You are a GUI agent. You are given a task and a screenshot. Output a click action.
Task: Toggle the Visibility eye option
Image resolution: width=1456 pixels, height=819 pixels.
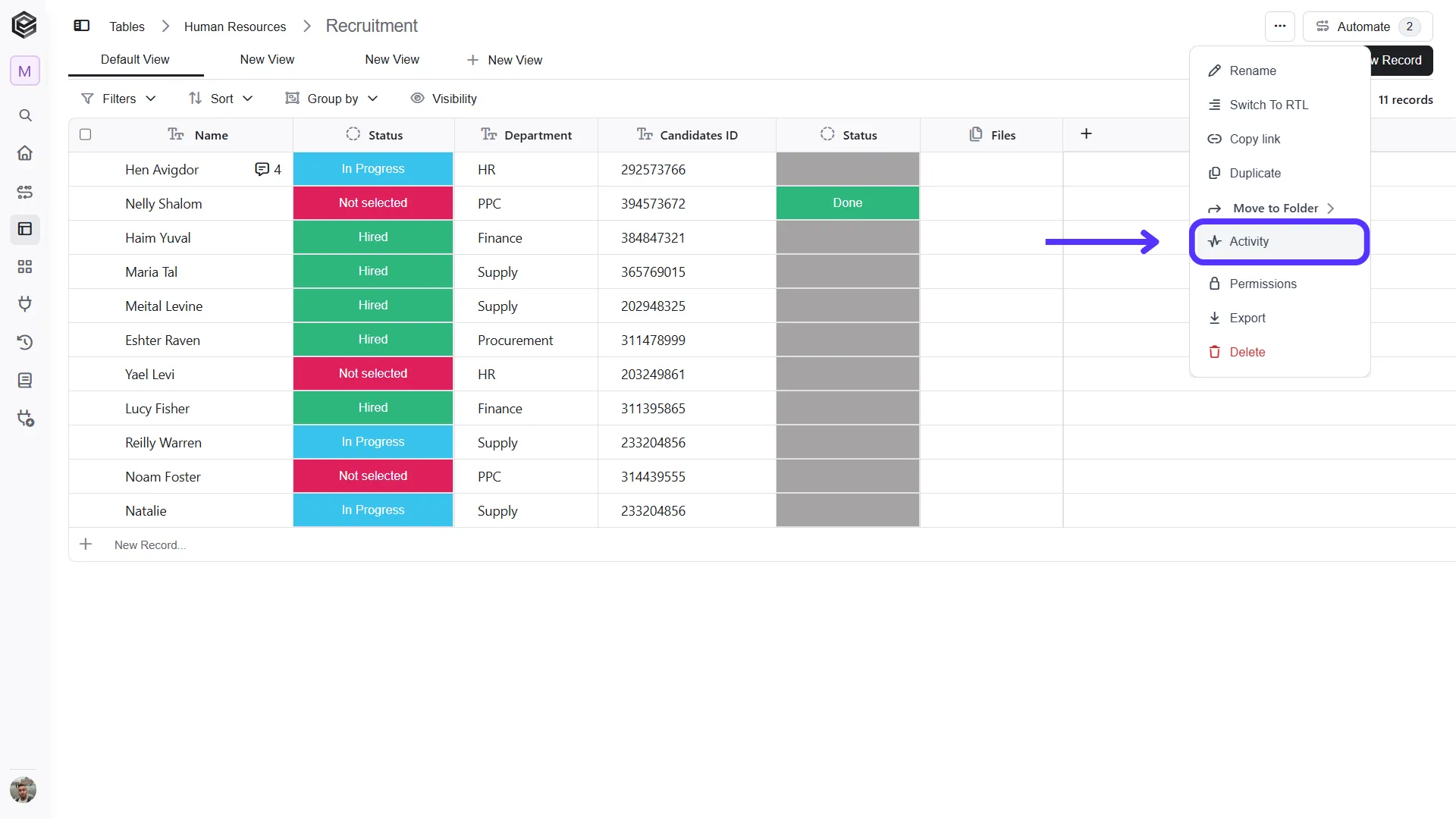click(x=444, y=99)
